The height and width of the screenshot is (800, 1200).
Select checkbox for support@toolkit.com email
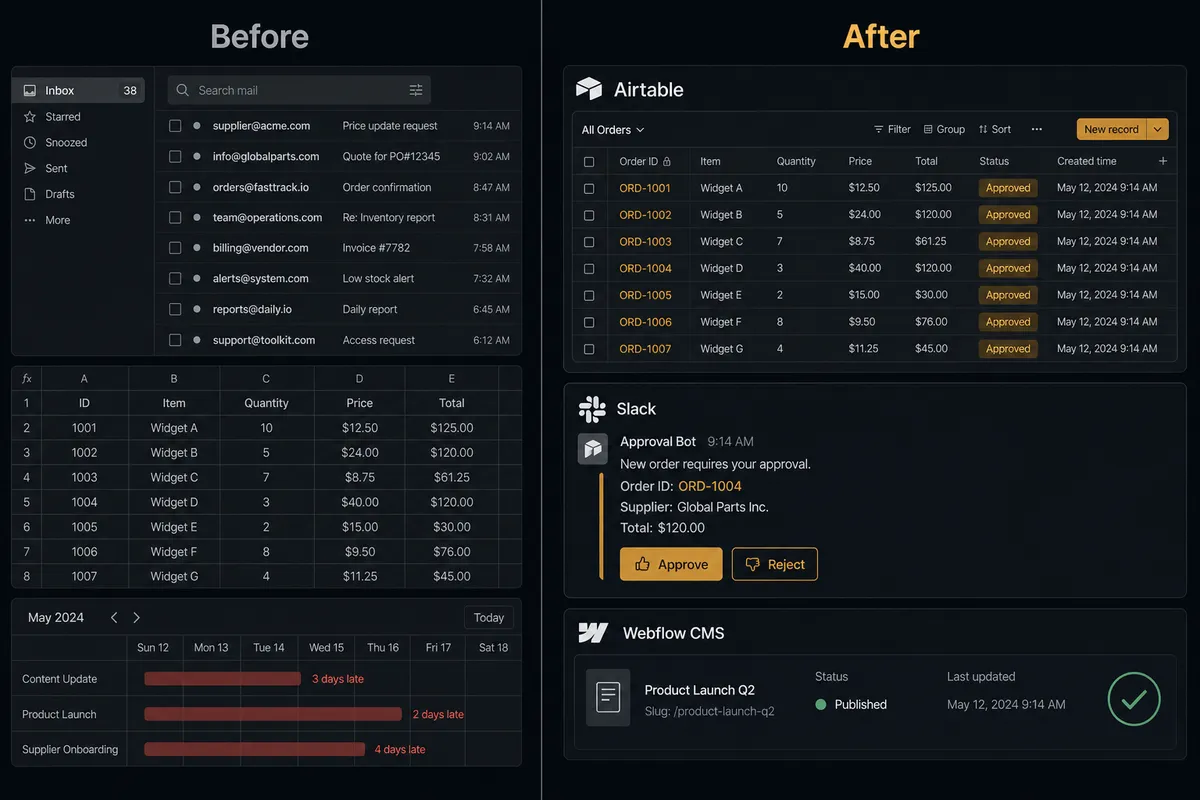(175, 340)
